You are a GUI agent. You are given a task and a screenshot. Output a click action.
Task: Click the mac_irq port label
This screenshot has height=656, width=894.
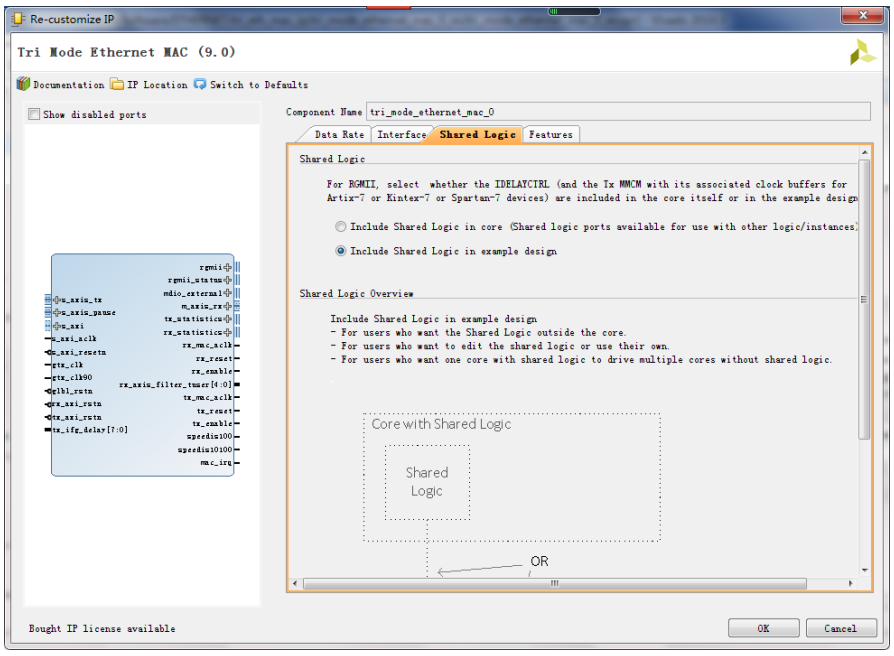click(x=216, y=462)
